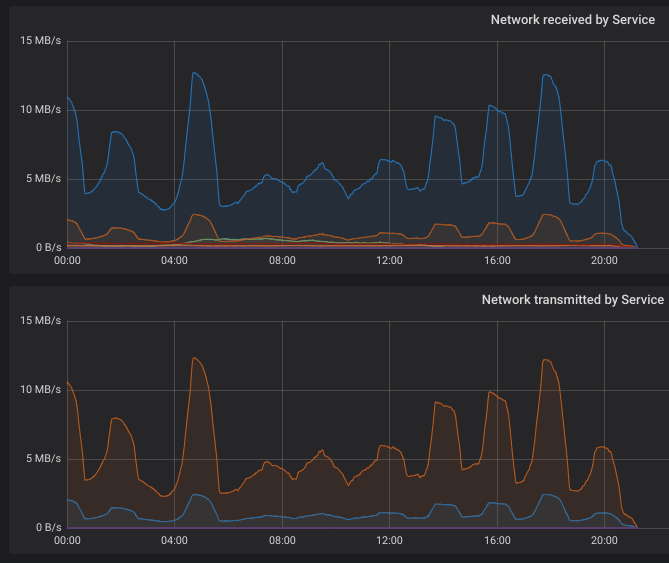Click 04:00 time label in received panel
669x563 pixels.
tap(174, 260)
